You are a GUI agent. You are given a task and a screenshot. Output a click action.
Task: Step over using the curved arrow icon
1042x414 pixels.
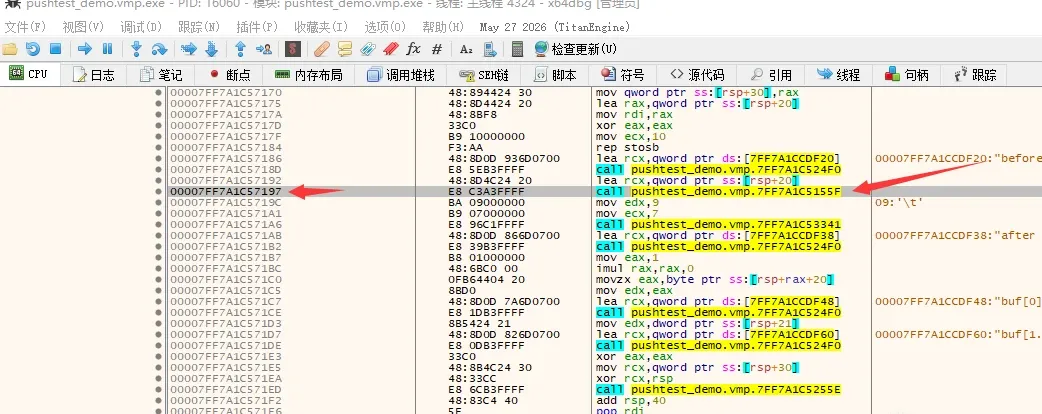click(159, 49)
